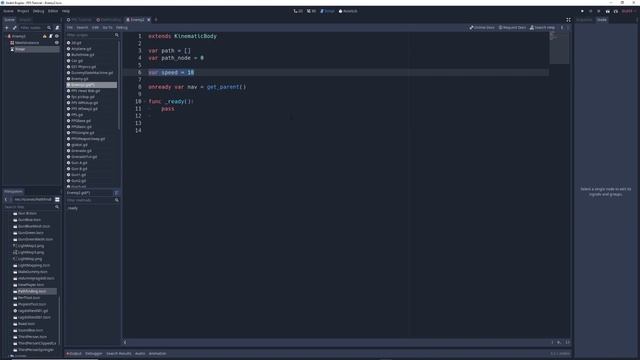Click the search icon in Filter methods
This screenshot has width=640, height=360.
click(117, 200)
